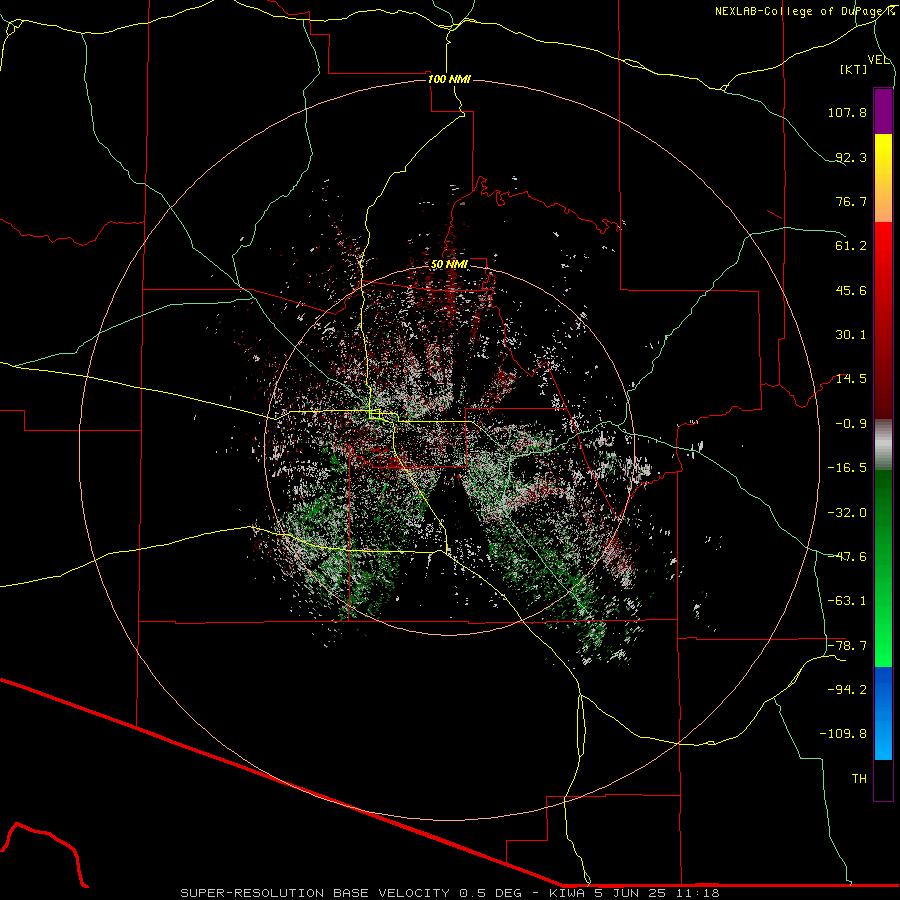Viewport: 900px width, 900px height.
Task: Click the -109.8 velocity scale value
Action: click(843, 734)
